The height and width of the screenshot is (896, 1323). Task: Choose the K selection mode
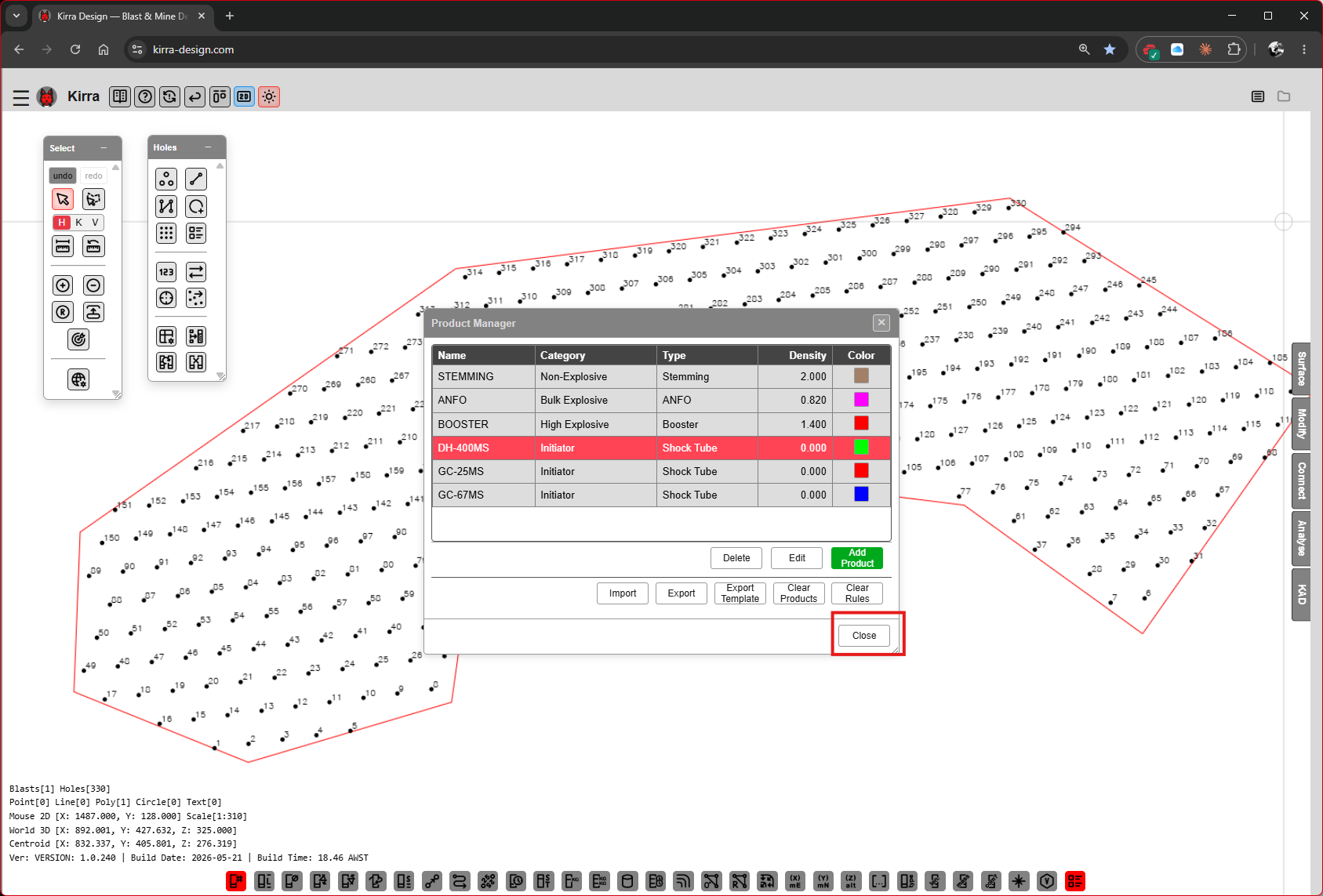[79, 223]
